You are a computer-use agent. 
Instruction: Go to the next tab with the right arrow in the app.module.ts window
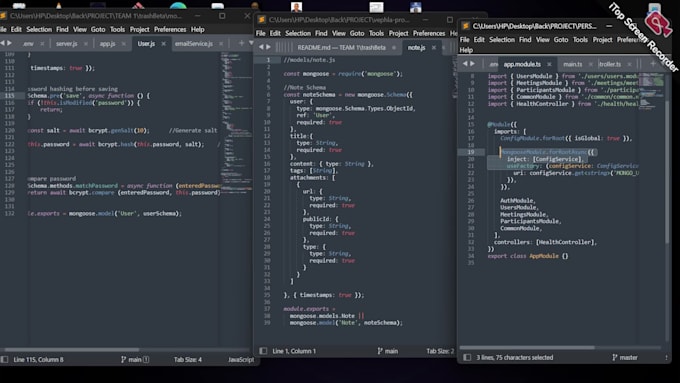point(472,63)
